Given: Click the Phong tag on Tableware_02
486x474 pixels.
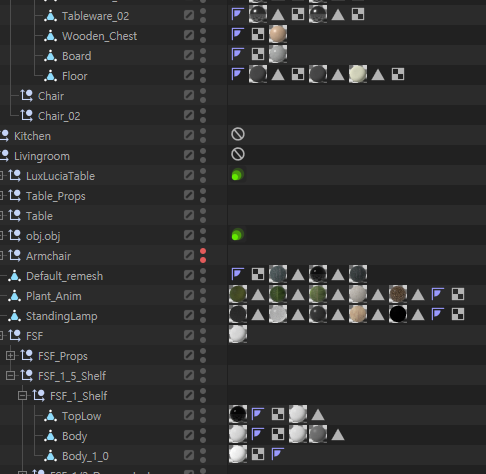Looking at the screenshot, I should pyautogui.click(x=238, y=14).
